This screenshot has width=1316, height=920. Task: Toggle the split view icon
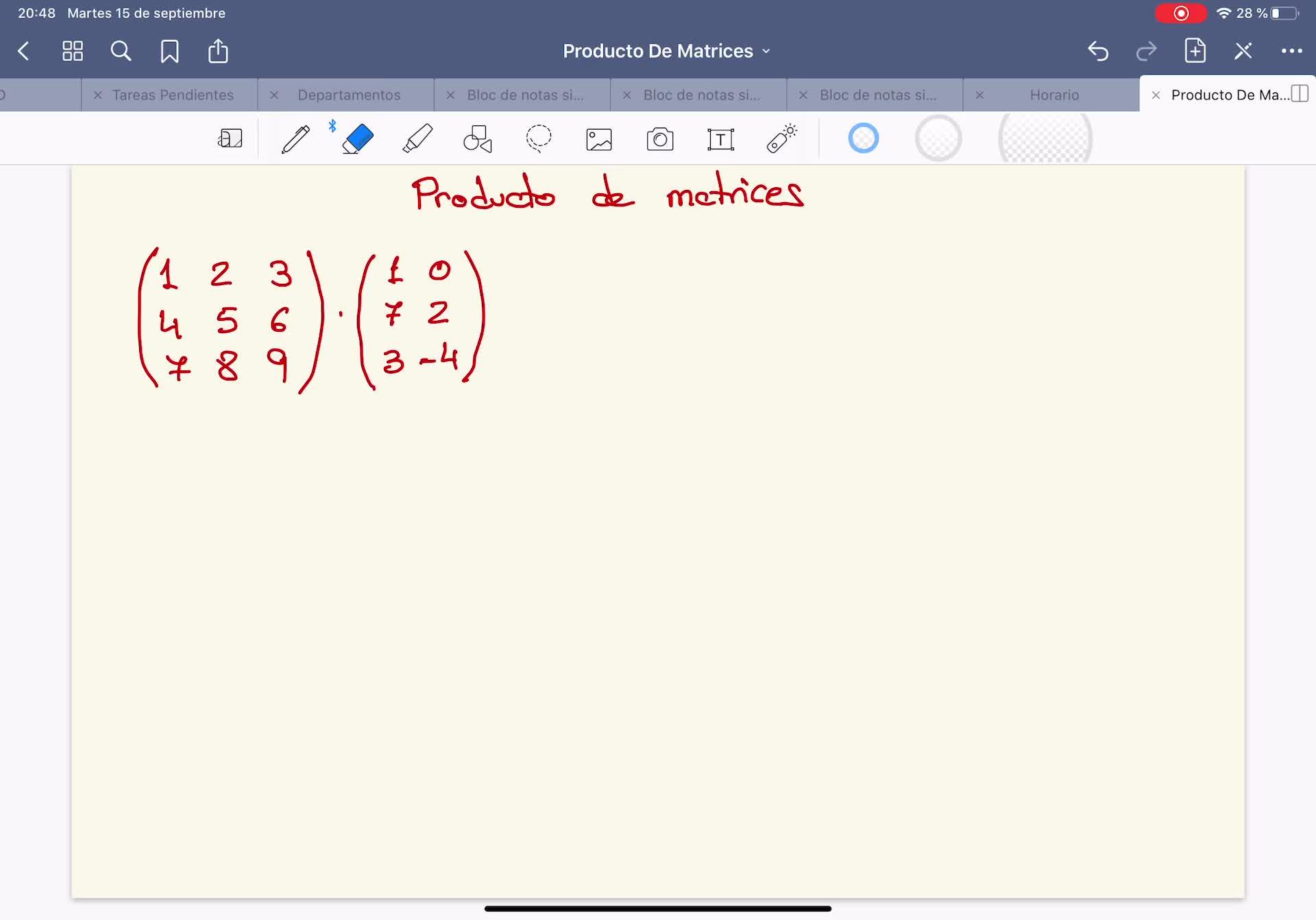tap(1299, 94)
